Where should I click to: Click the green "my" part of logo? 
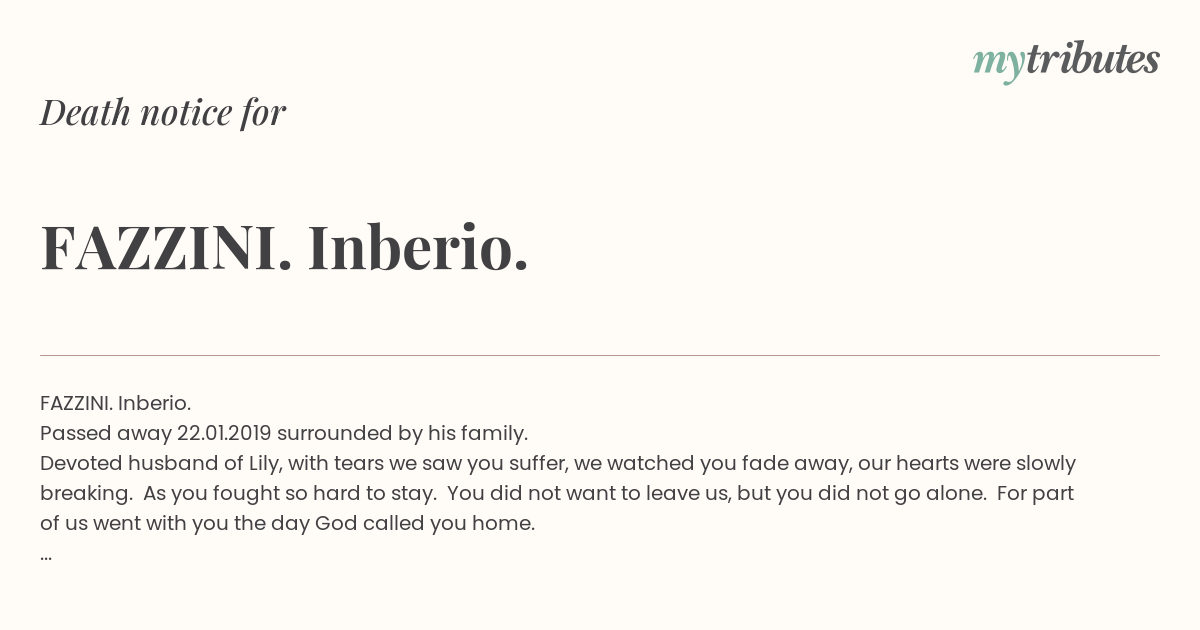[x=999, y=64]
